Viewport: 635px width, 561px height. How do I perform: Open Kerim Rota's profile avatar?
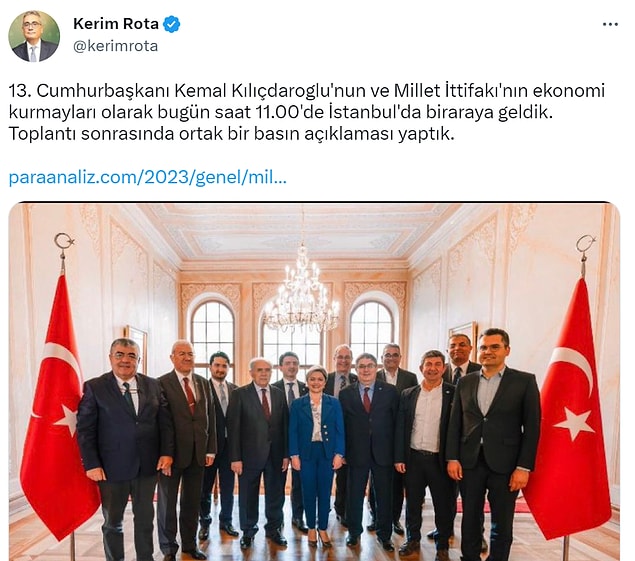click(x=34, y=36)
